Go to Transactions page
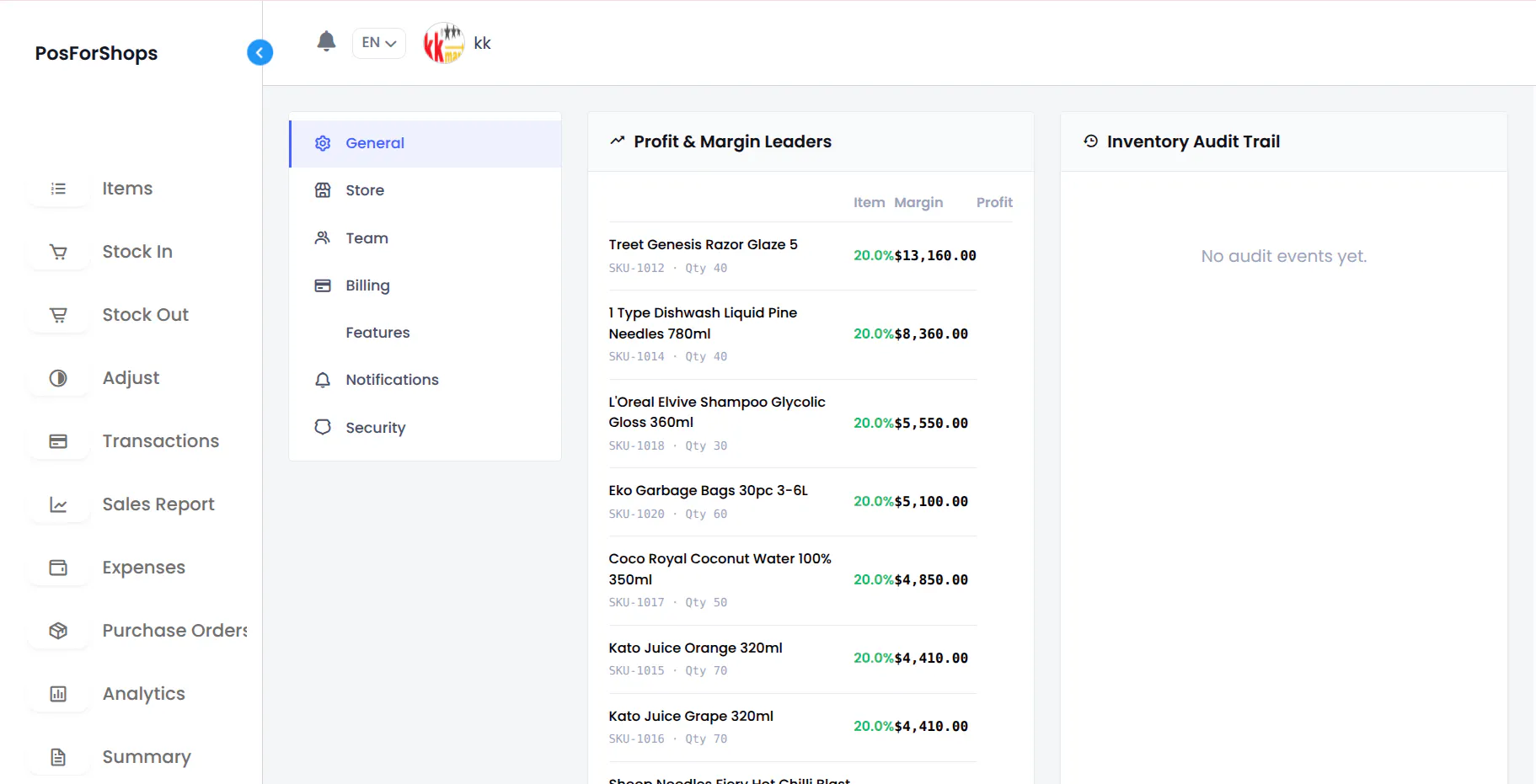Screen dimensions: 1536x784 pyautogui.click(x=161, y=441)
